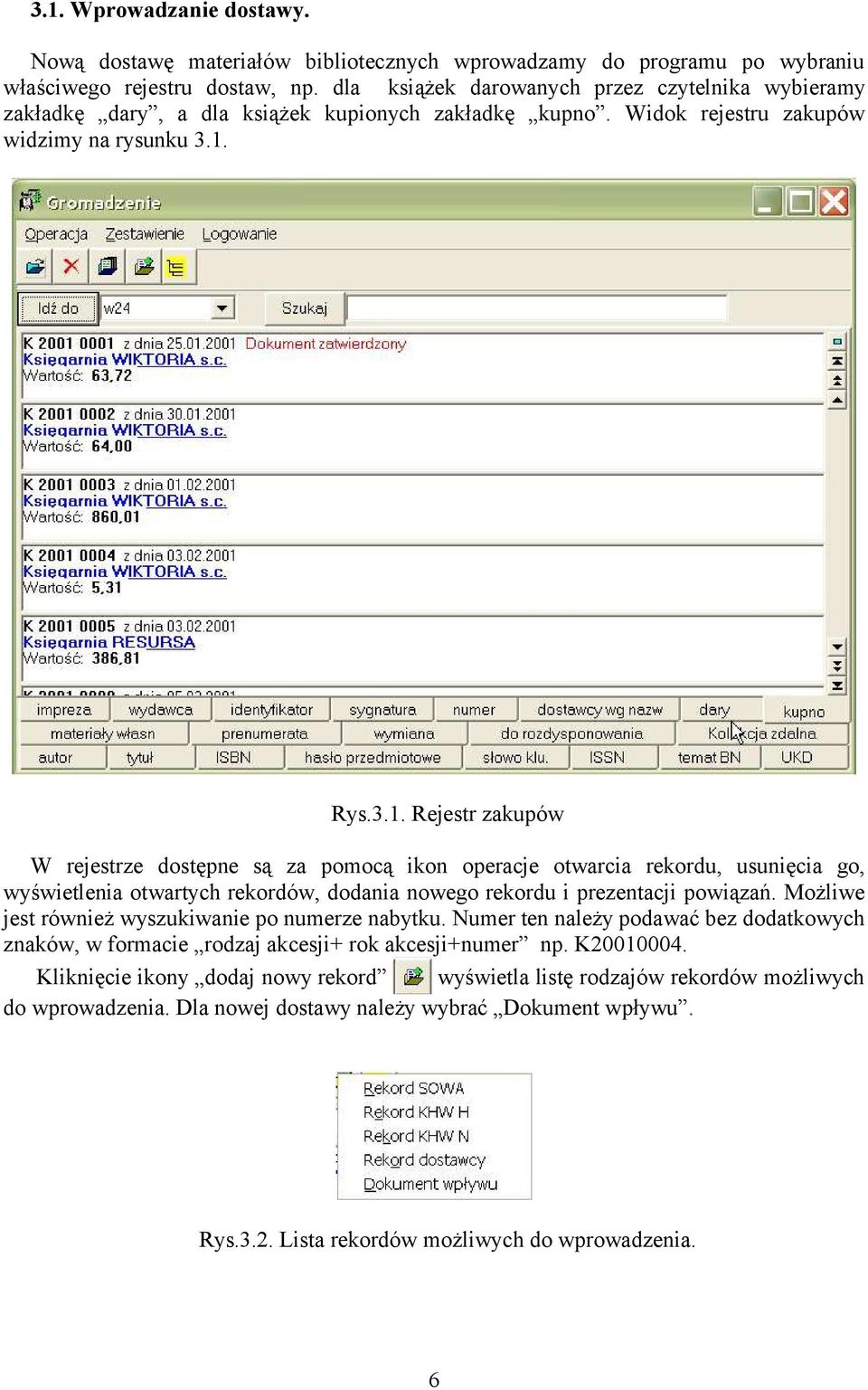Open the Księgarnia RESURSA link
The height and width of the screenshot is (1390, 868).
click(109, 642)
